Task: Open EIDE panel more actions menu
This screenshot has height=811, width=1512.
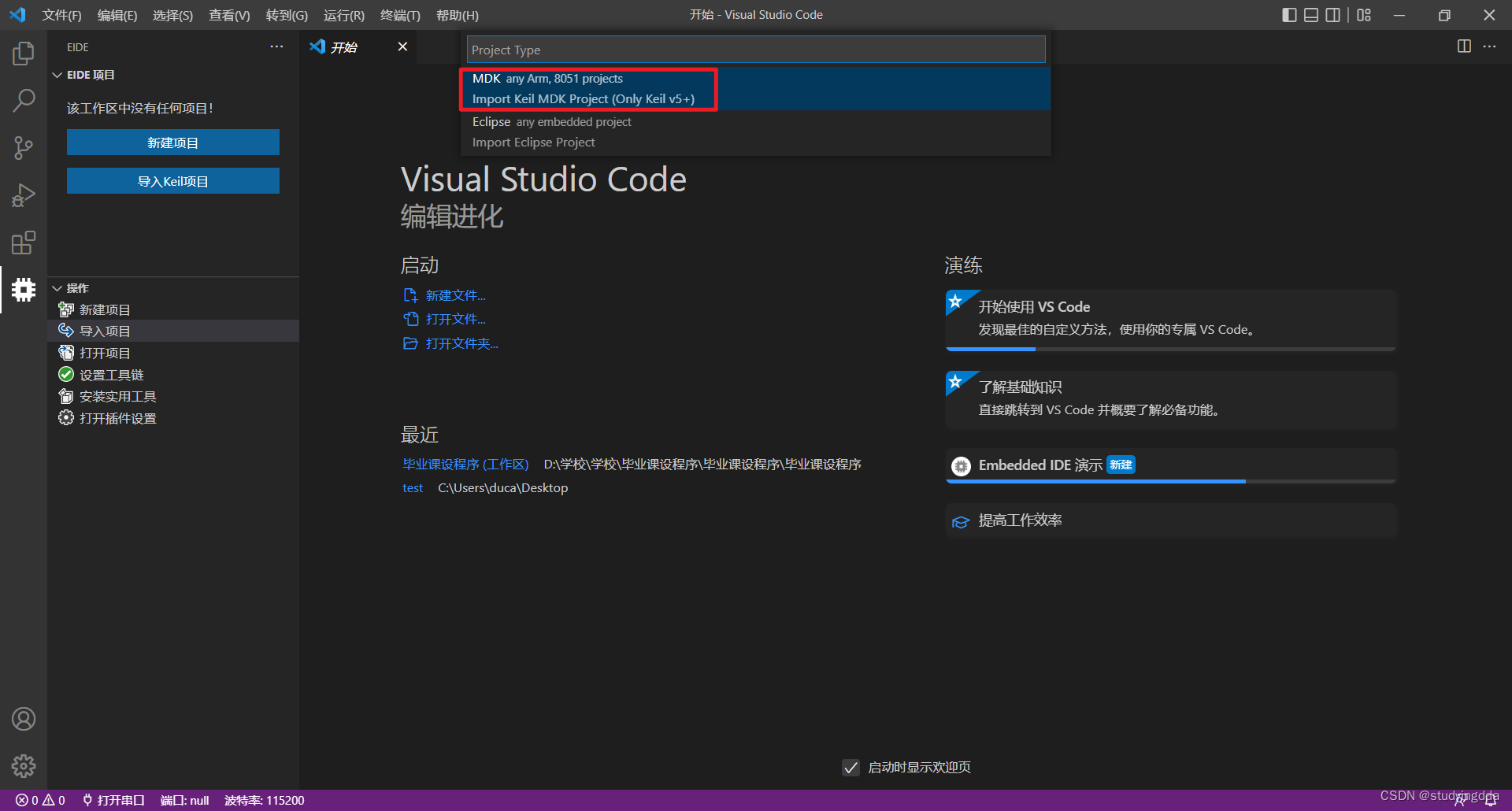Action: 276,47
